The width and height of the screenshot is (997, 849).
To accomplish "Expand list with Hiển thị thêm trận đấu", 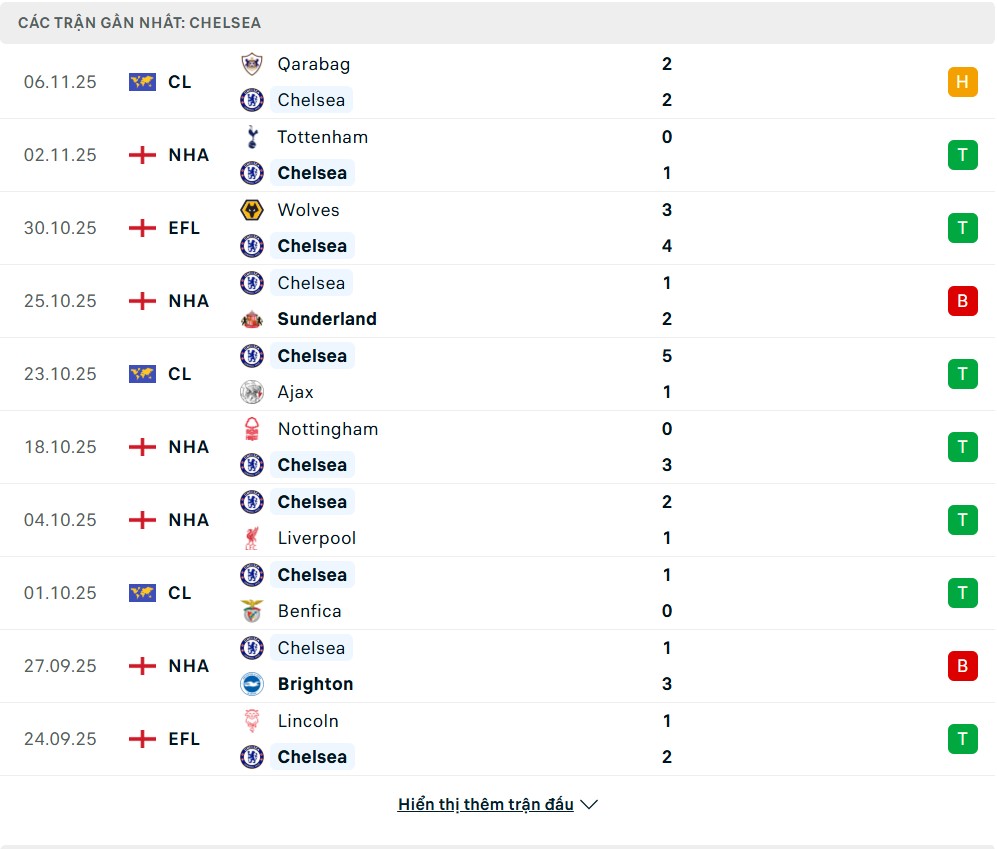I will click(486, 804).
